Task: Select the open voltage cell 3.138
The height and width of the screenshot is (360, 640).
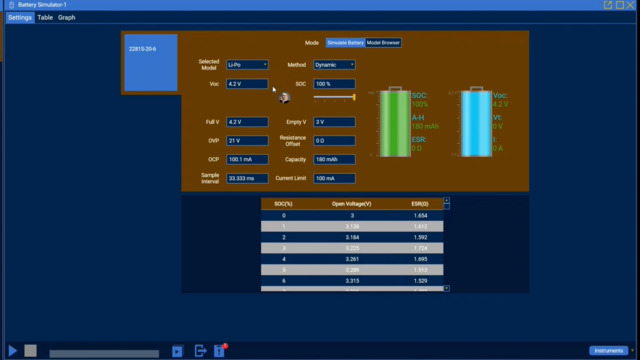Action: coord(352,227)
